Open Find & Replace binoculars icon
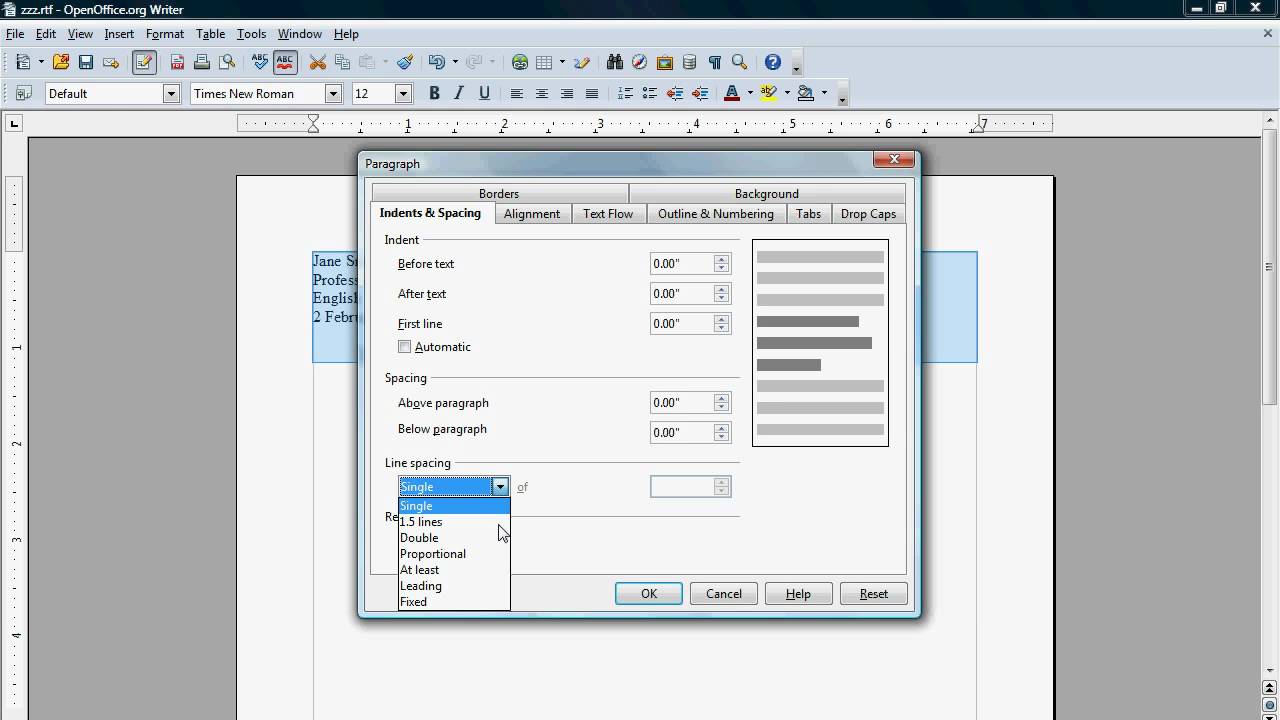 pos(614,62)
